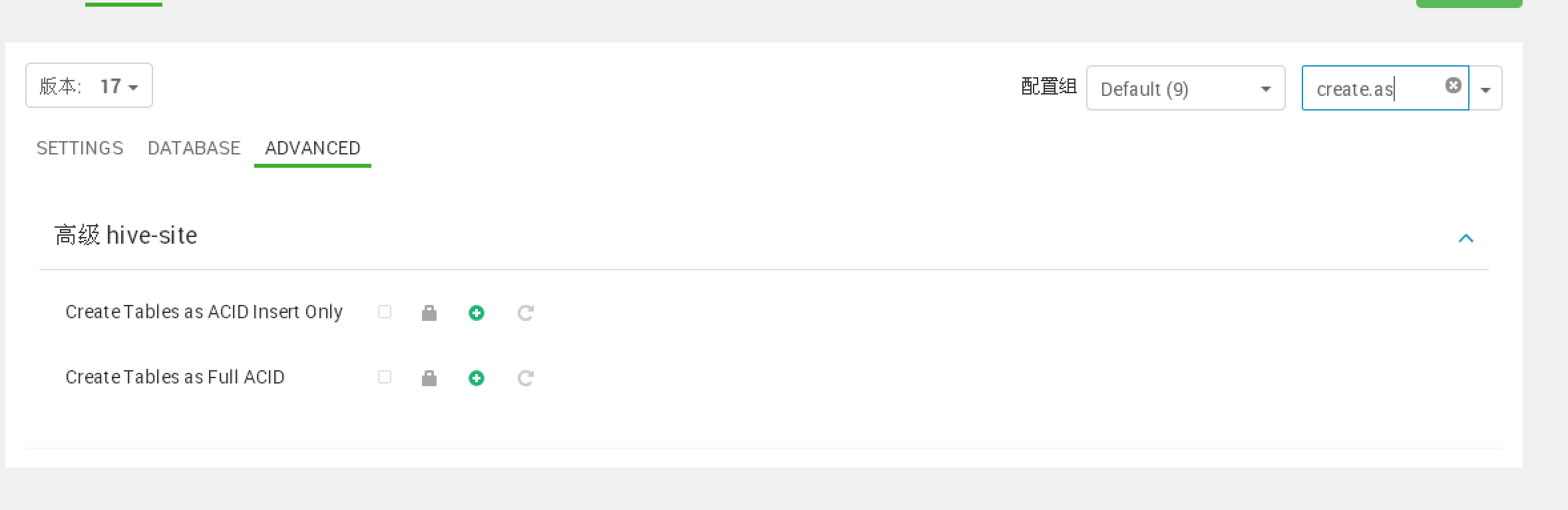Image resolution: width=1568 pixels, height=510 pixels.
Task: Open the version 17 dropdown
Action: point(89,85)
